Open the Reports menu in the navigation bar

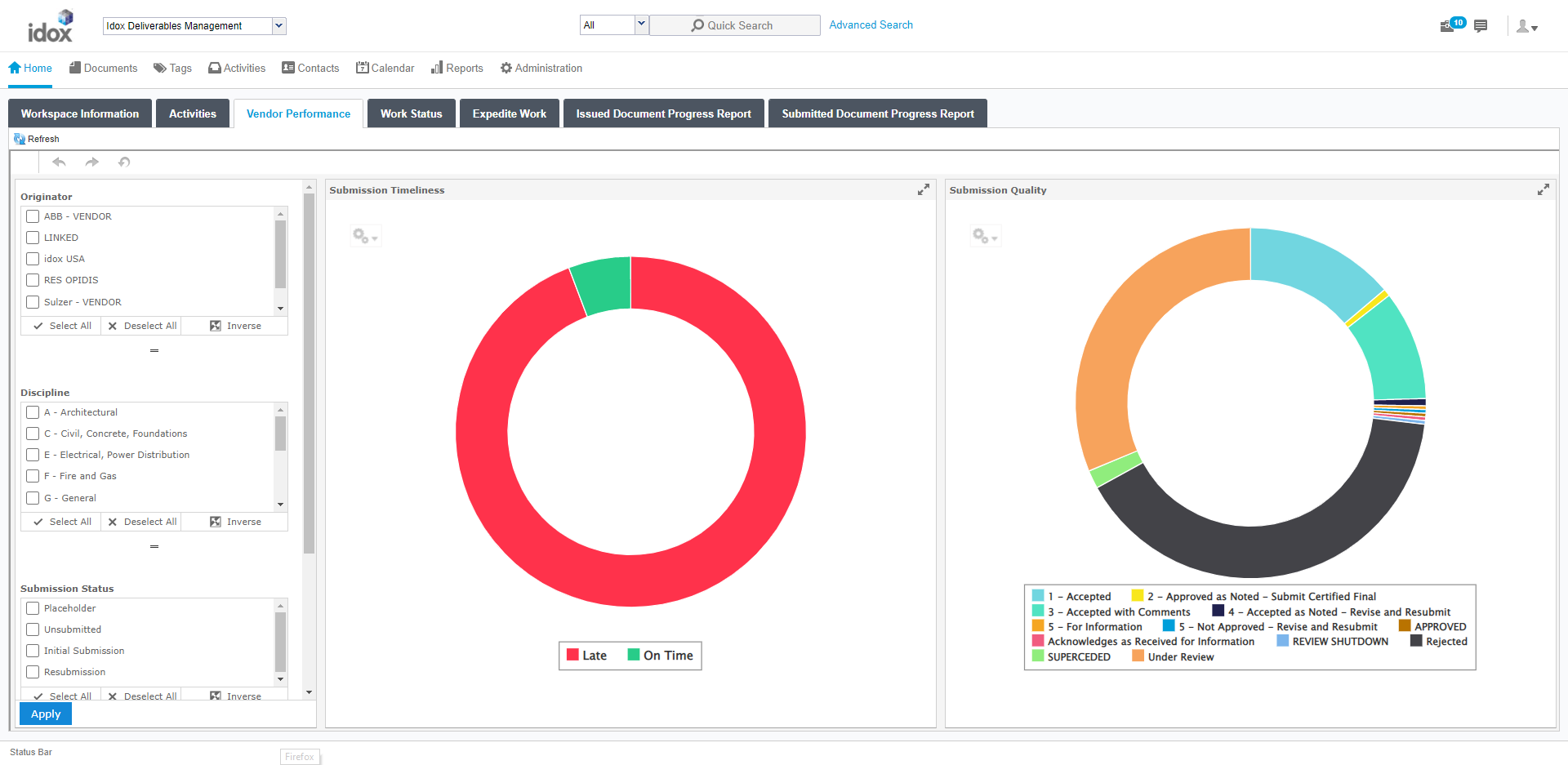[457, 68]
